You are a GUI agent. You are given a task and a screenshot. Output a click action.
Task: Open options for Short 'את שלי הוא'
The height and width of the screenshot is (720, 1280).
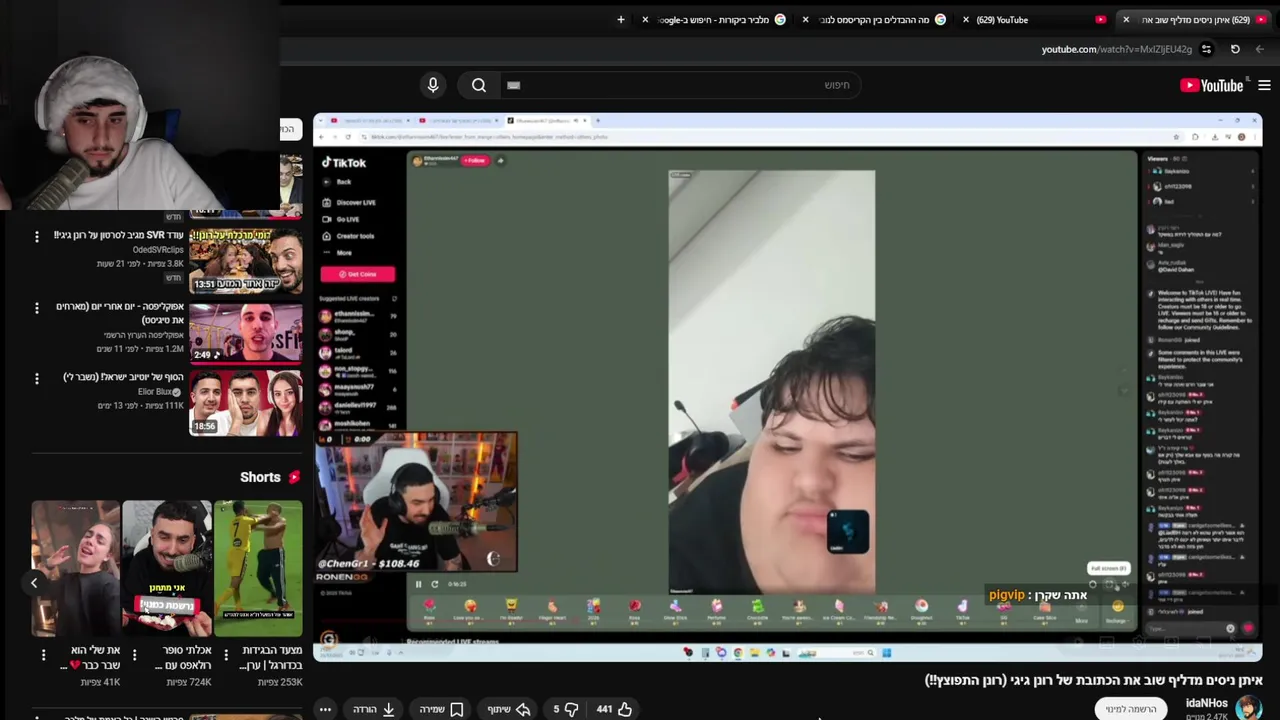point(43,655)
